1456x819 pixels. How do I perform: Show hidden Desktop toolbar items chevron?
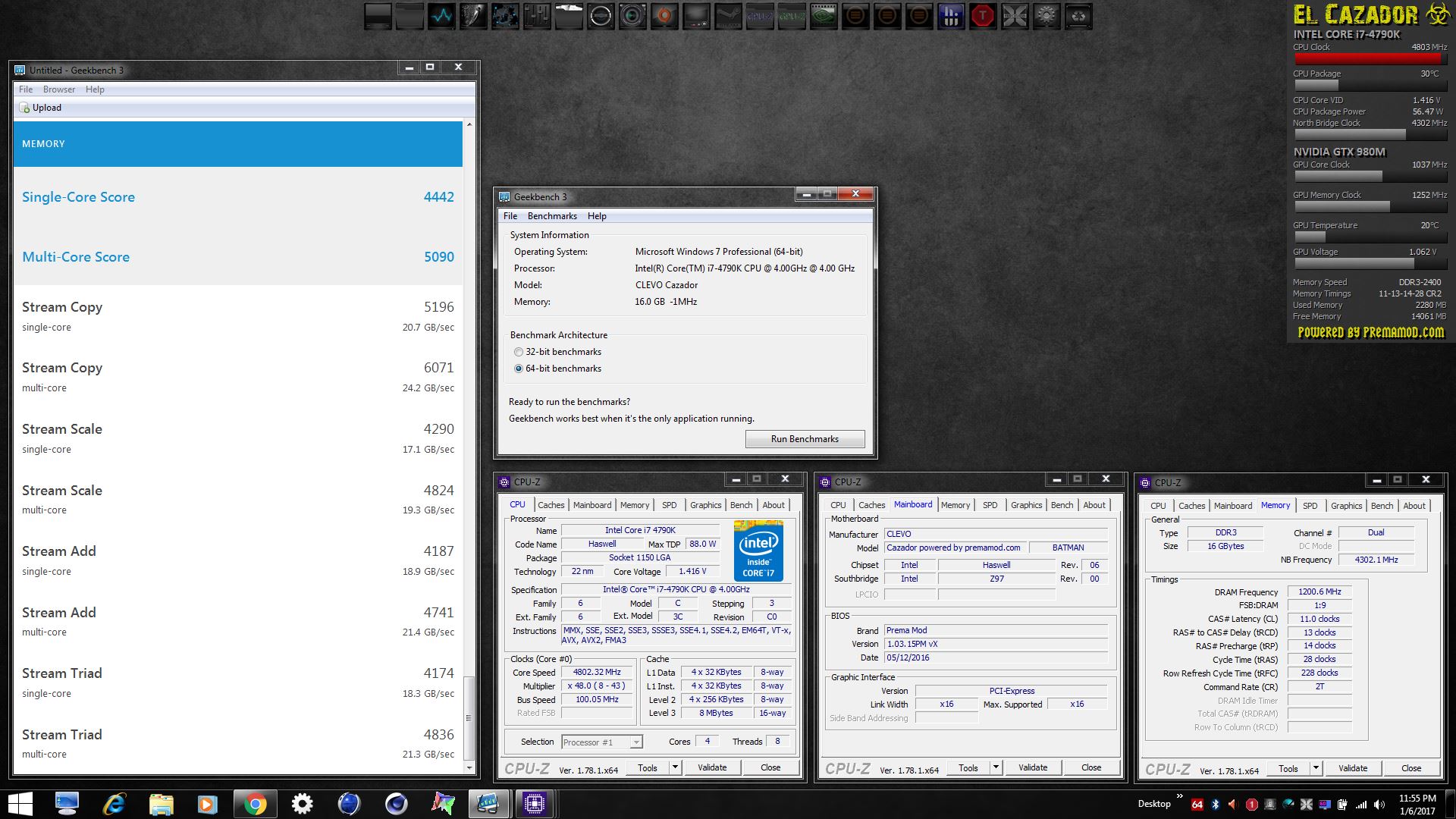(1179, 797)
